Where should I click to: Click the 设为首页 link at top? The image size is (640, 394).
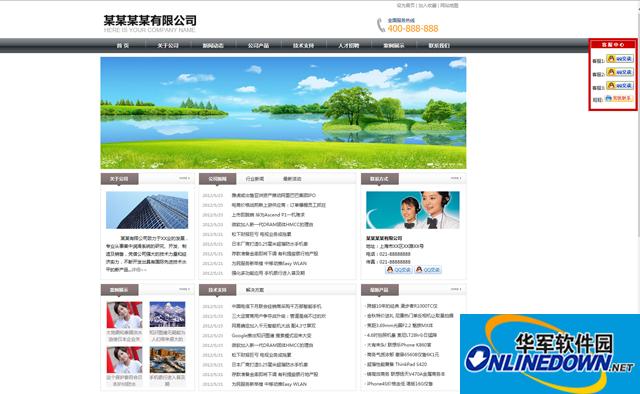click(405, 5)
